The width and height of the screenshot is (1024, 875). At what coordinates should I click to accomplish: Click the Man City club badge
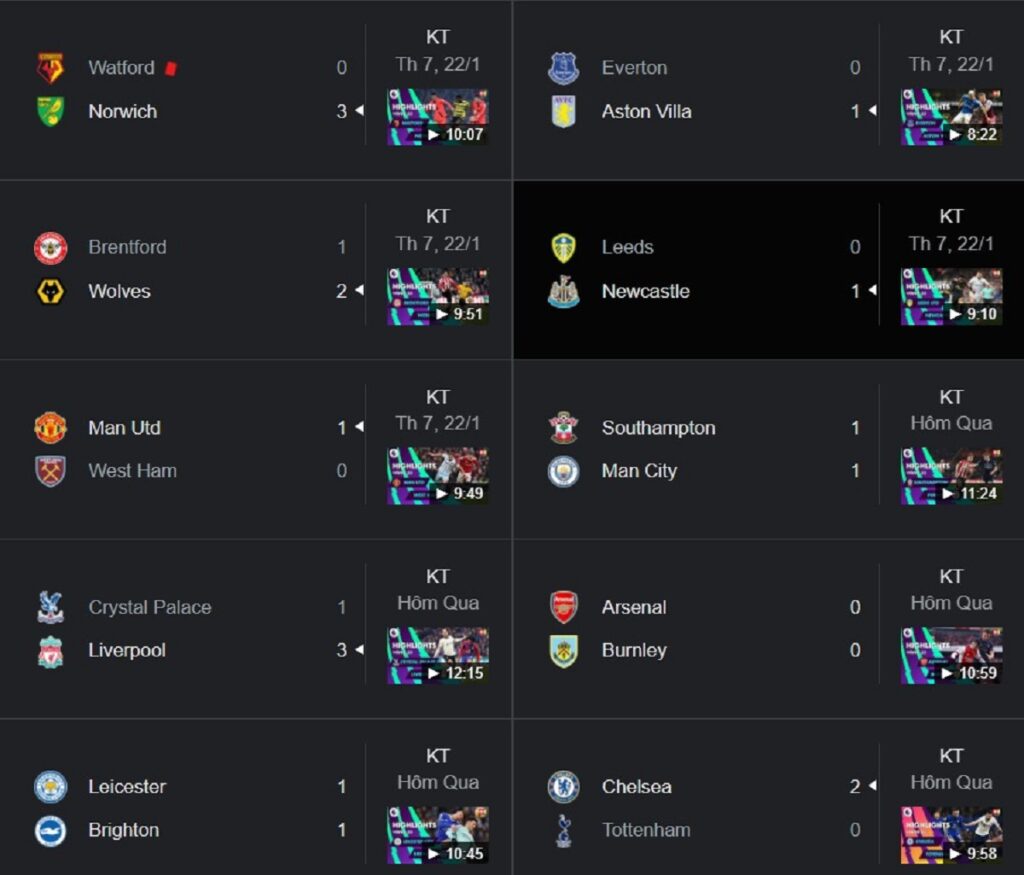(564, 471)
